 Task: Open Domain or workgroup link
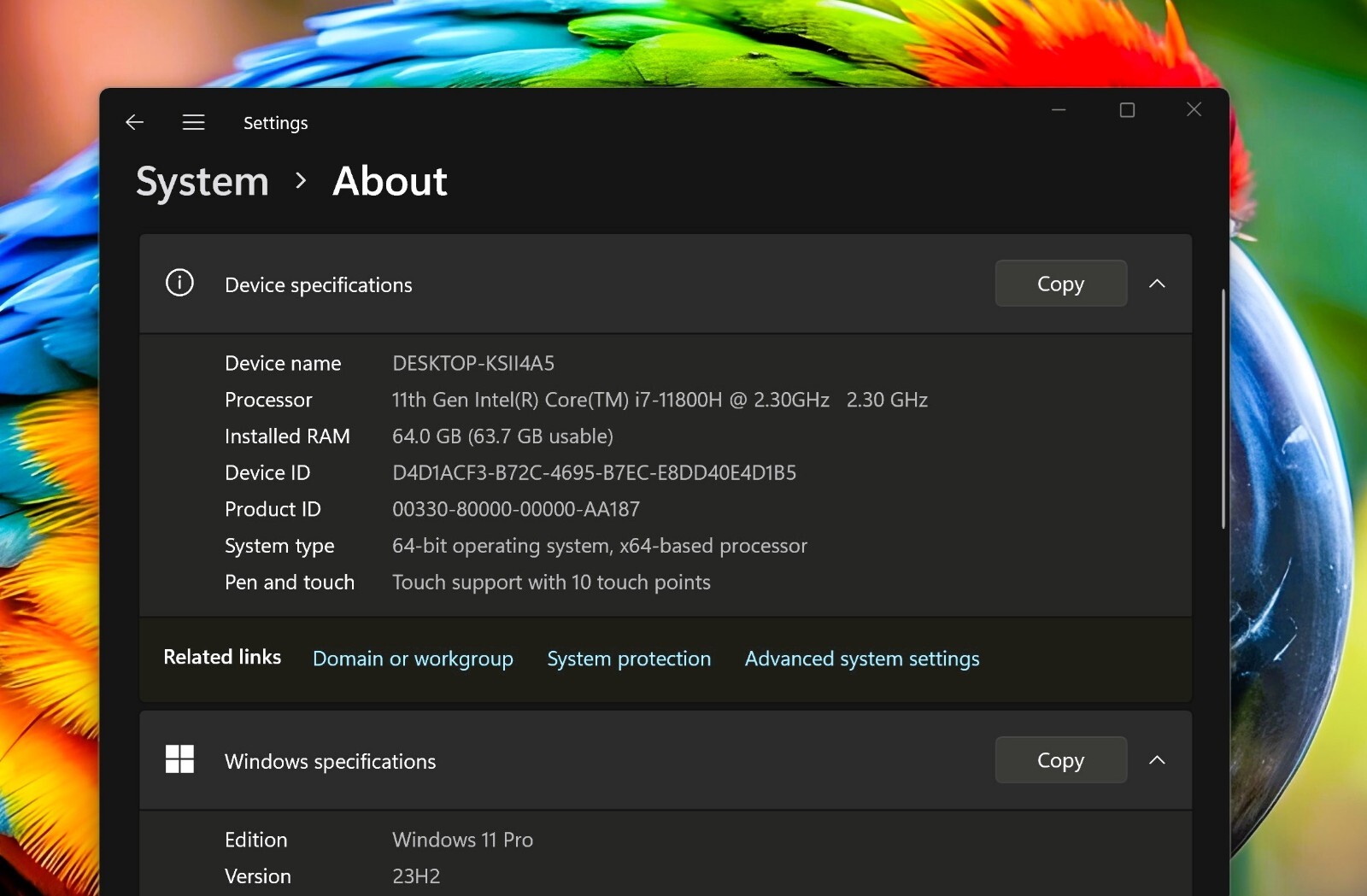413,659
